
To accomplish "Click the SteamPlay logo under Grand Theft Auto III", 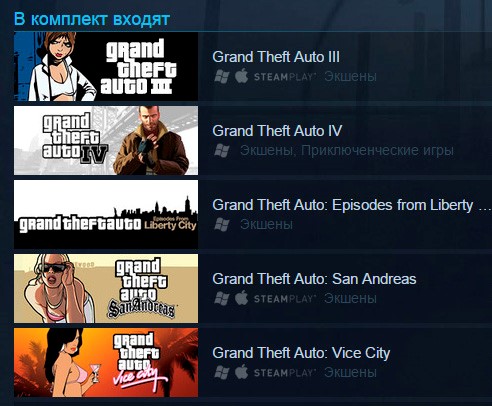I will [x=284, y=77].
